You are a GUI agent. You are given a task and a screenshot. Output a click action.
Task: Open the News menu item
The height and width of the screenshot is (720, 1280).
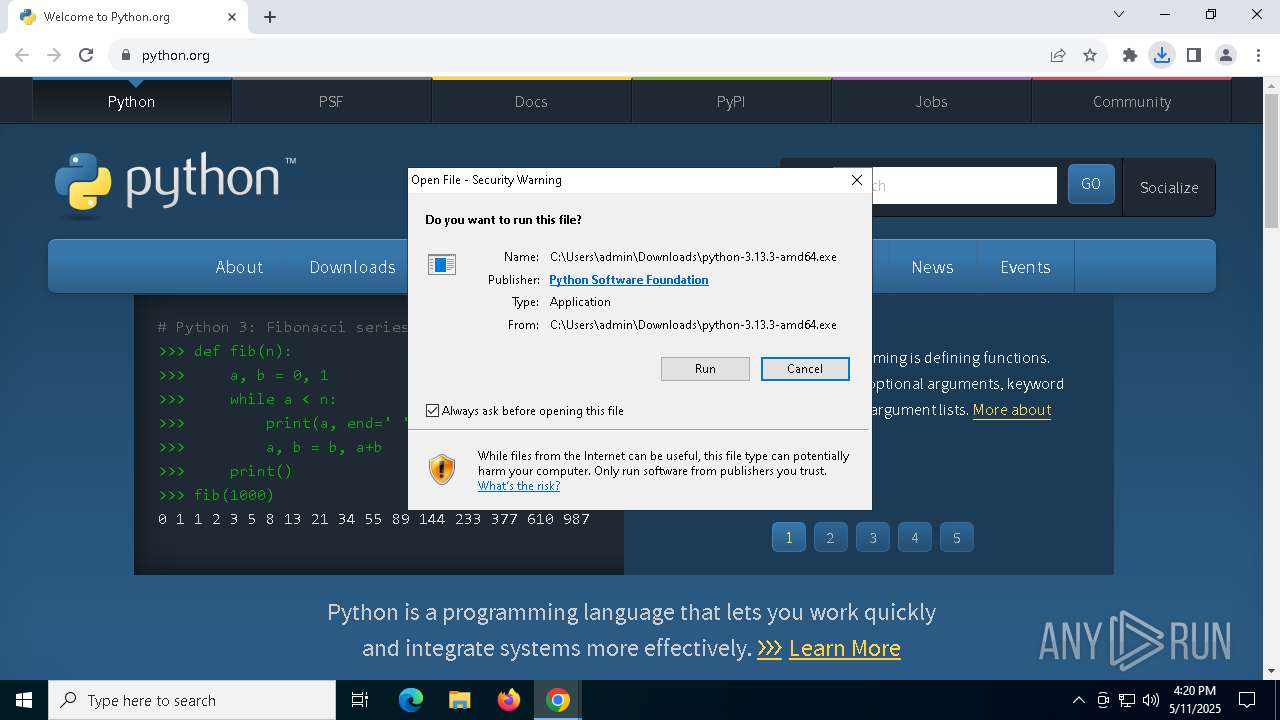point(932,267)
